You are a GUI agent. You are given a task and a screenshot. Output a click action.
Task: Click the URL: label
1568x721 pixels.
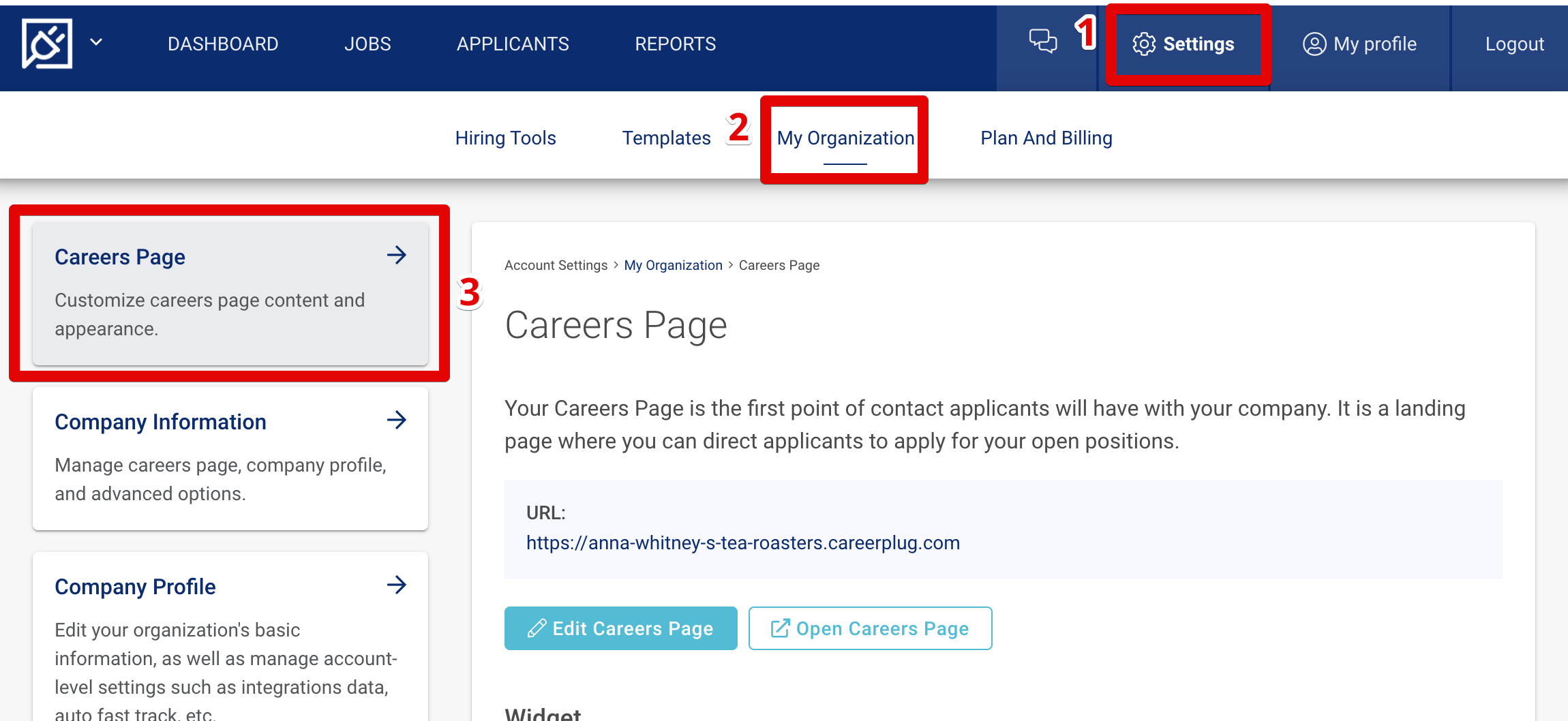pyautogui.click(x=545, y=512)
